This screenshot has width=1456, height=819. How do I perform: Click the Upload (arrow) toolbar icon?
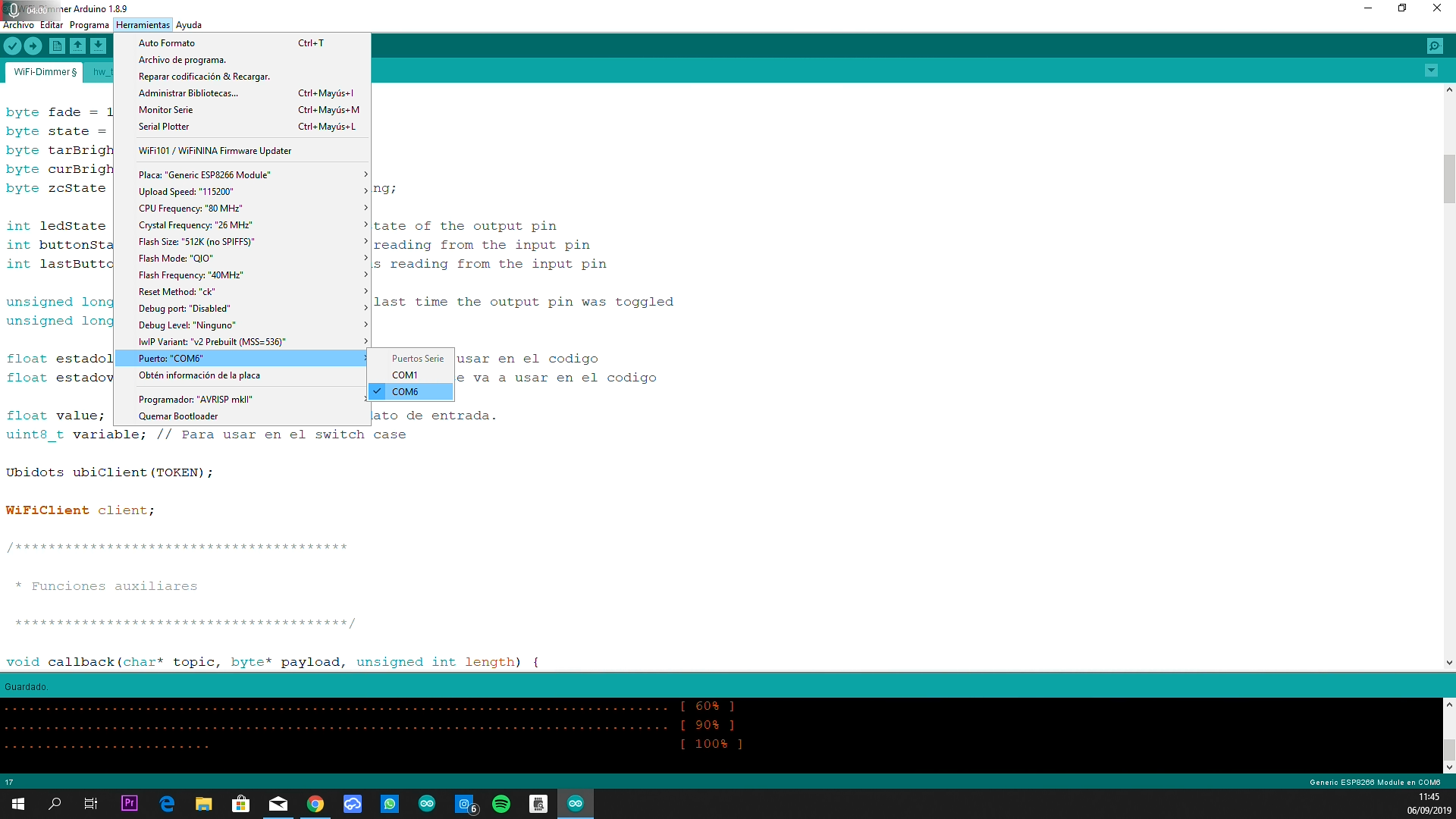coord(33,46)
